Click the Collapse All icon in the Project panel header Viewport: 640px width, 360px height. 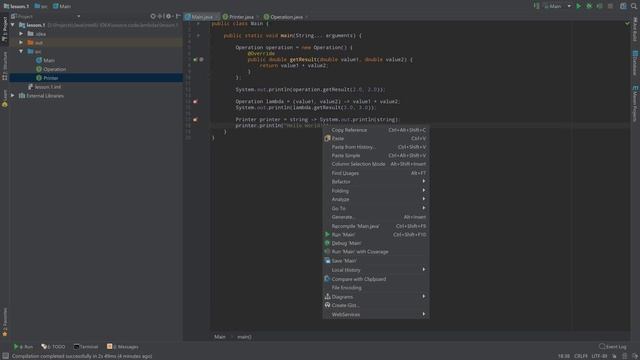pos(160,16)
